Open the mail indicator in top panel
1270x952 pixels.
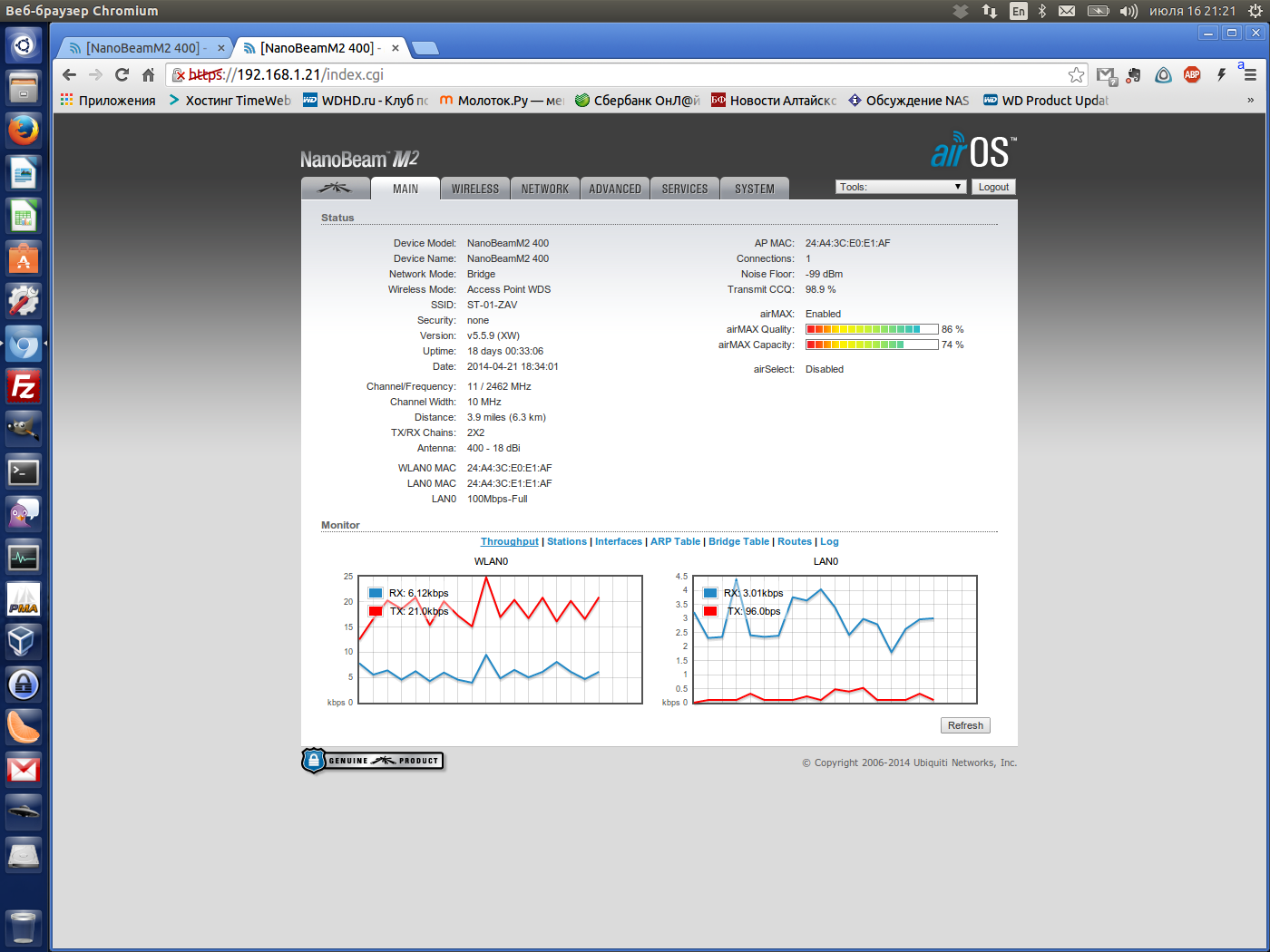(1067, 11)
